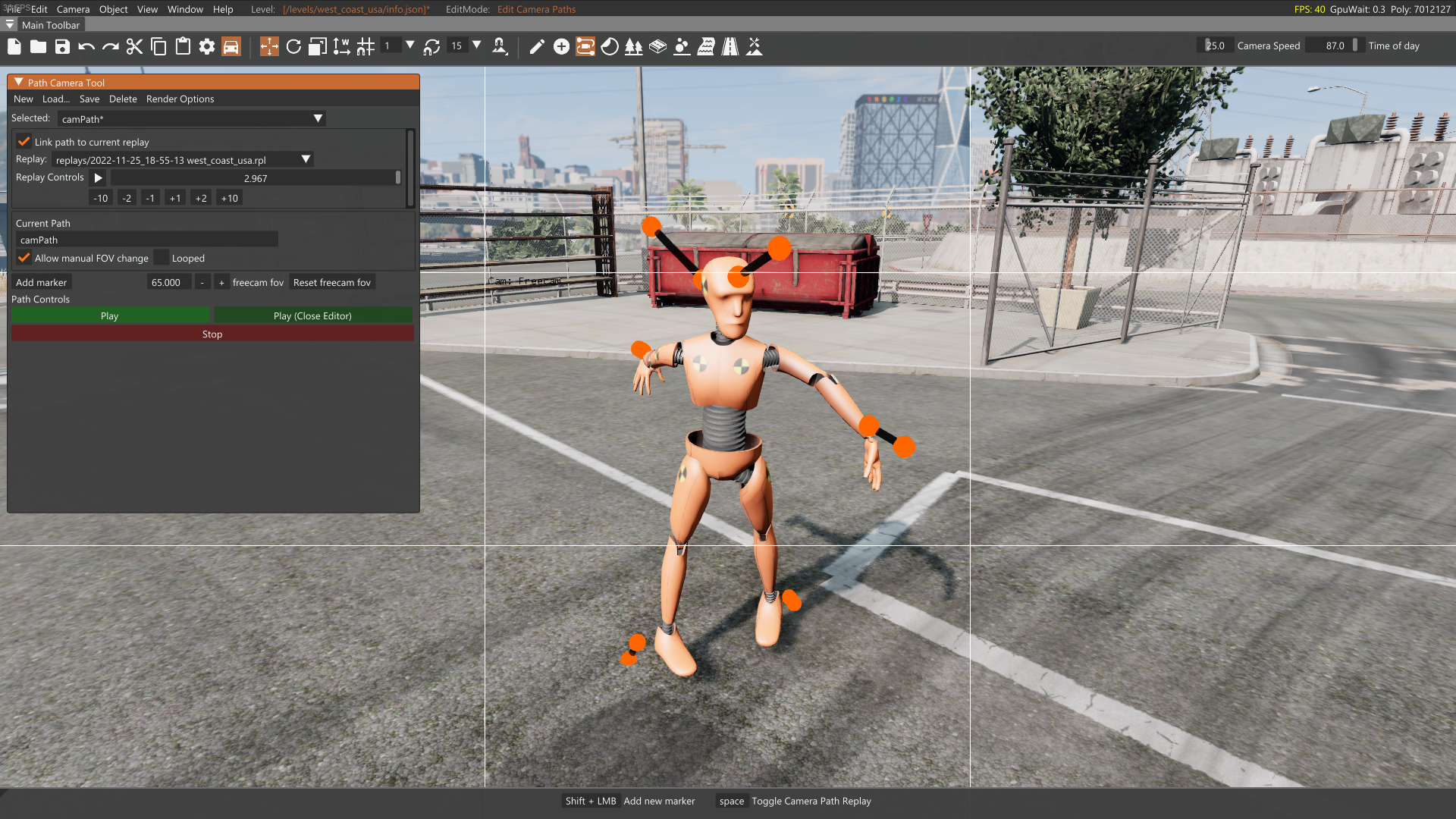This screenshot has height=819, width=1456.
Task: Open the Camera menu
Action: click(73, 9)
